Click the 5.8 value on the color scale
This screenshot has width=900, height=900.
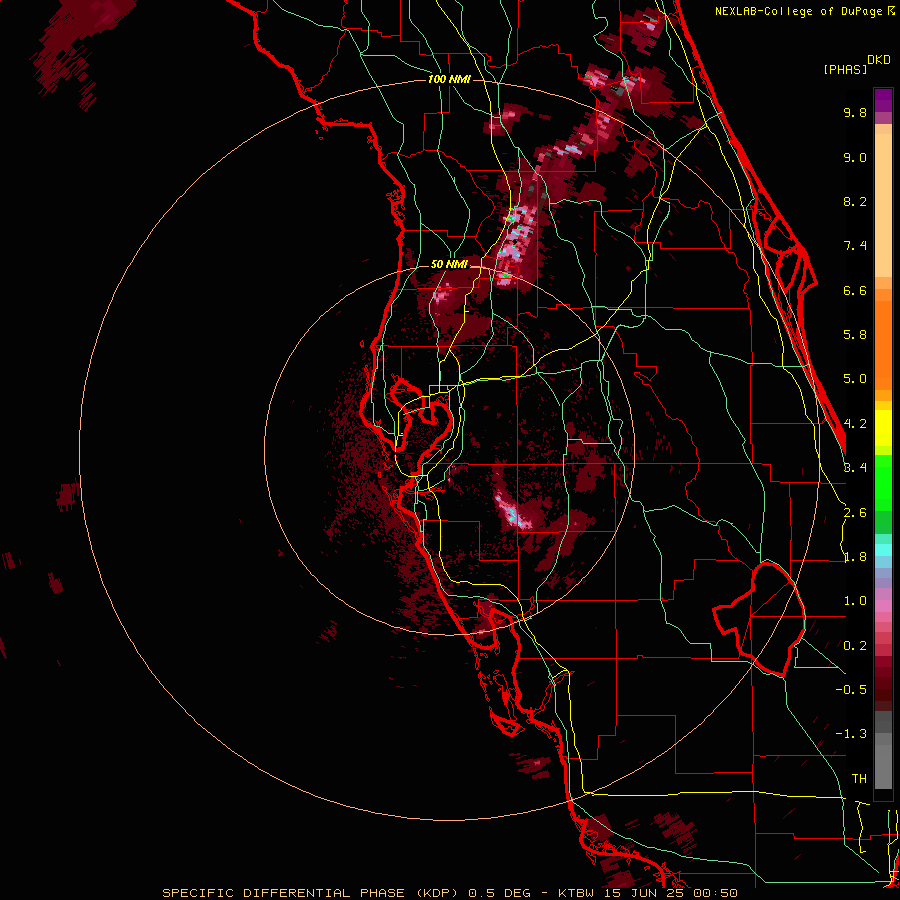point(855,335)
